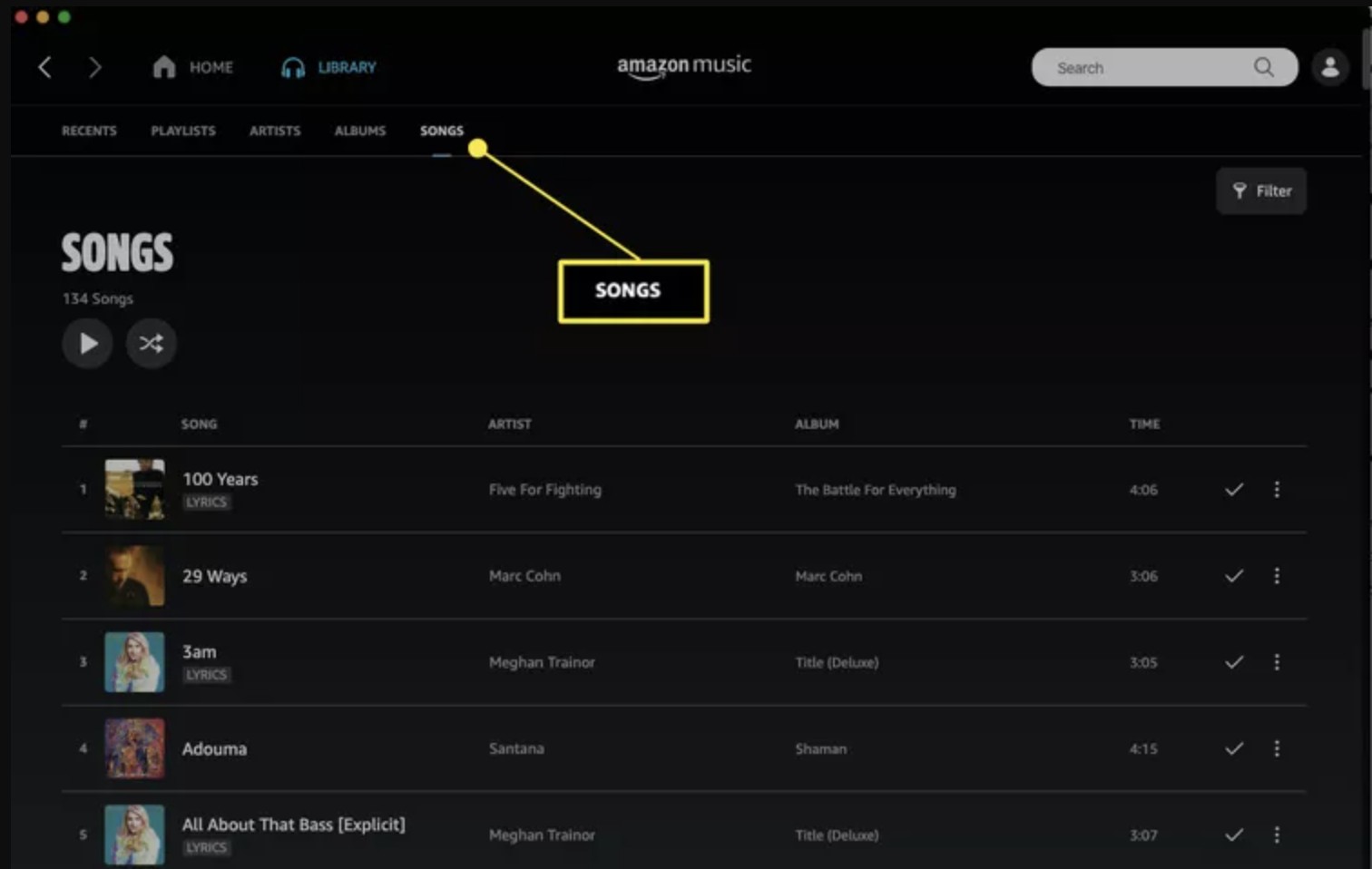Select All About That Bass [Explicit] title
The width and height of the screenshot is (1372, 869).
click(x=293, y=825)
